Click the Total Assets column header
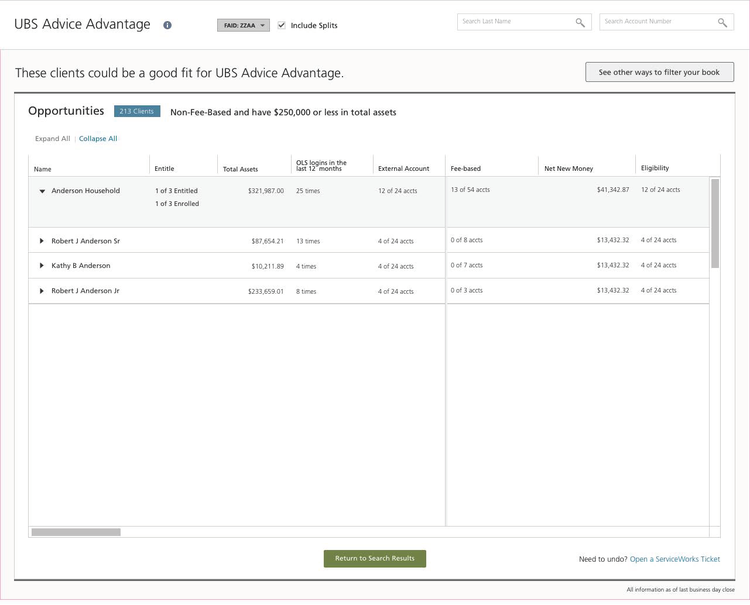Screen dimensions: 750x605 tap(240, 169)
